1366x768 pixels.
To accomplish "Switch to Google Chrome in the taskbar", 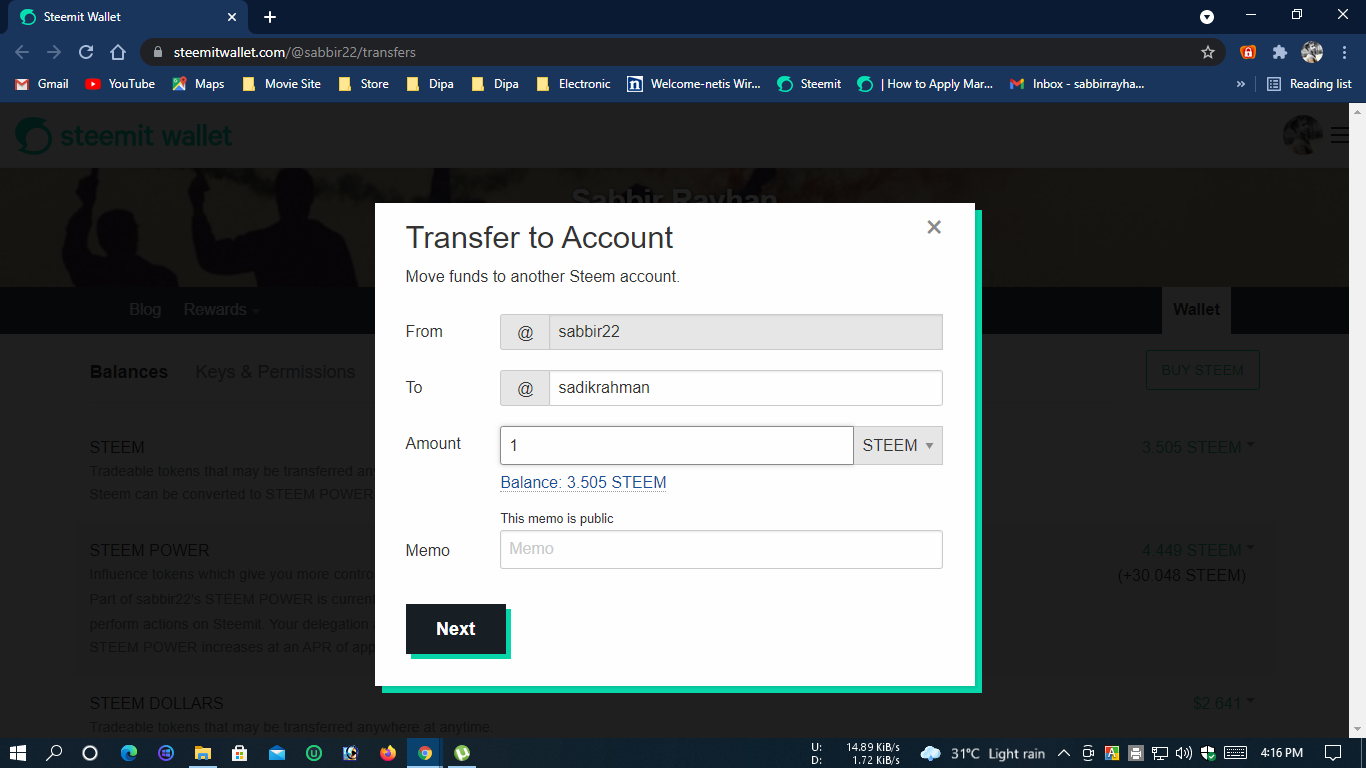I will (x=425, y=753).
